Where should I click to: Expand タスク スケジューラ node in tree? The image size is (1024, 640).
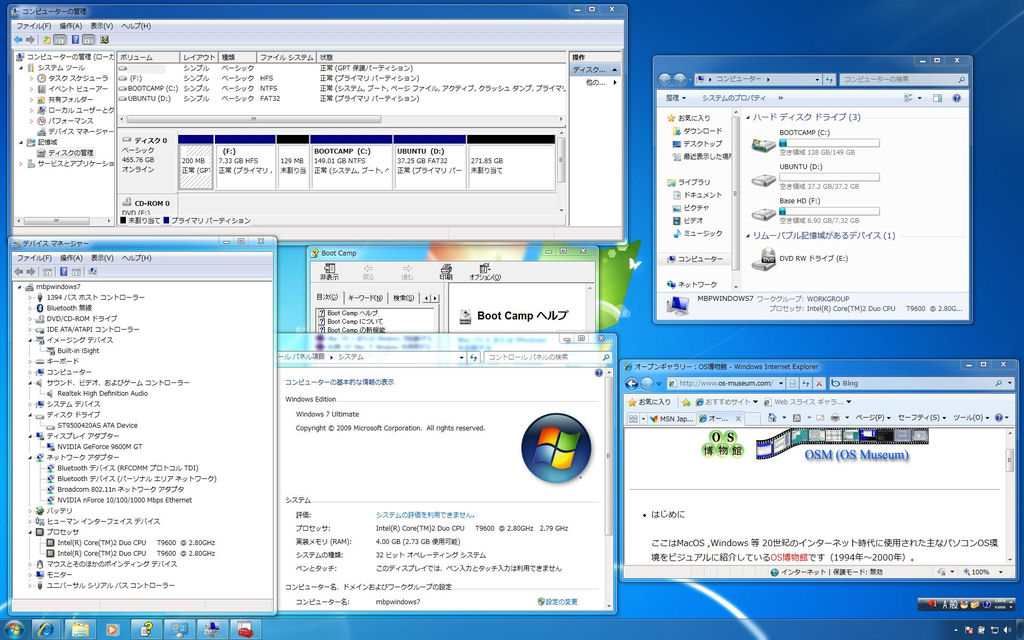point(31,78)
